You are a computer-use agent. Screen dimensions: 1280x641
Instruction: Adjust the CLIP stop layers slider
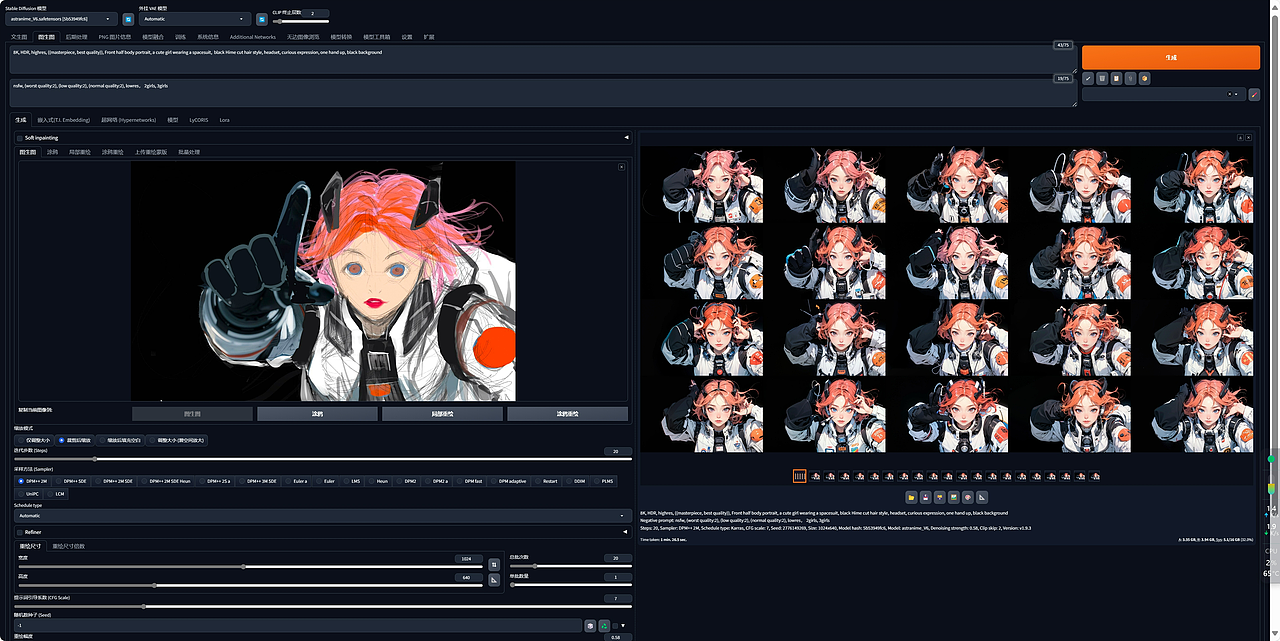pos(300,21)
